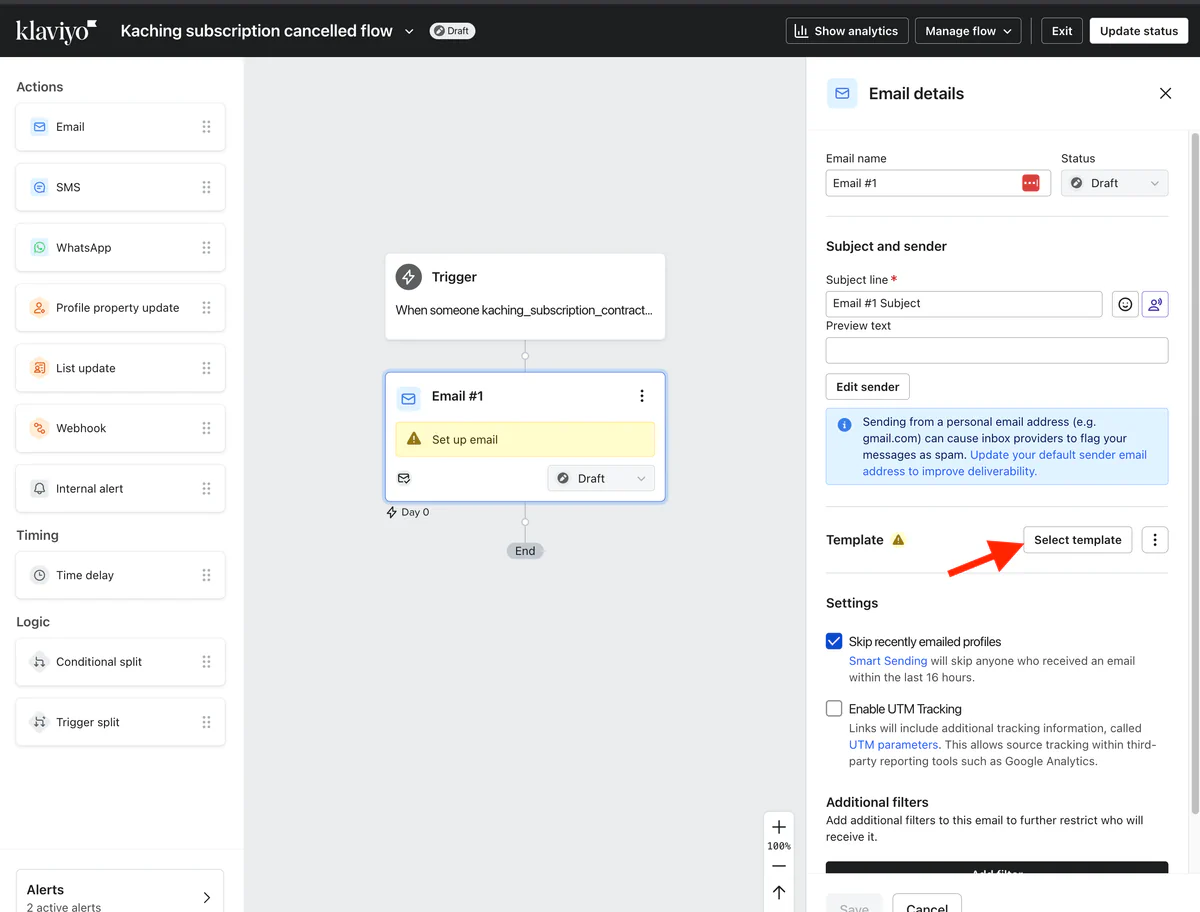Click Preview text input field
1200x912 pixels.
tap(997, 350)
